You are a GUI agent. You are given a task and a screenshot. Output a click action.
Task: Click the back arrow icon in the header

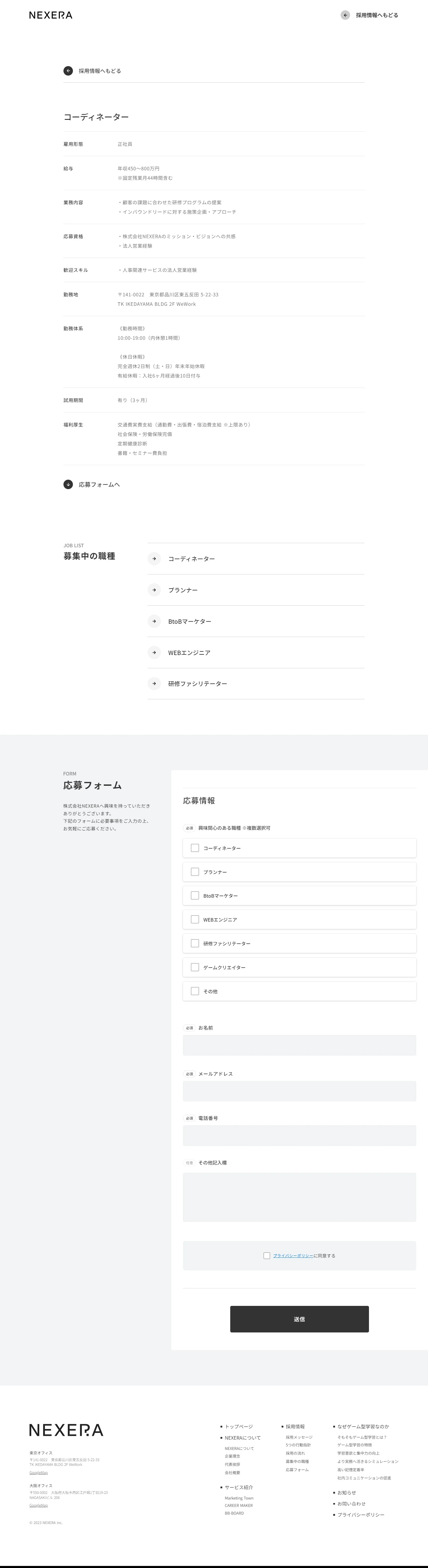pos(345,15)
